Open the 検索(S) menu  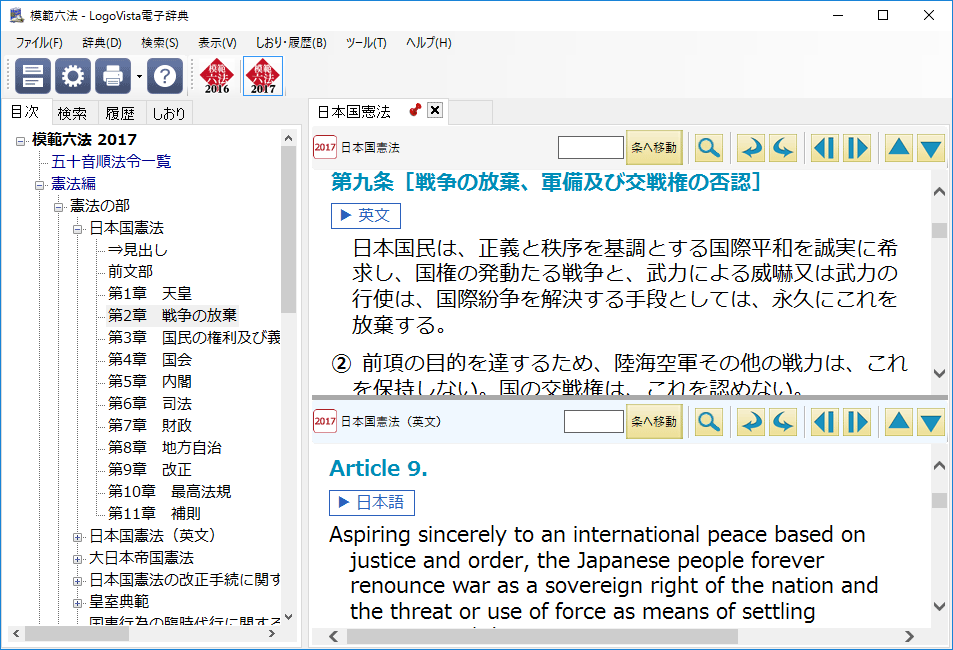click(x=160, y=43)
